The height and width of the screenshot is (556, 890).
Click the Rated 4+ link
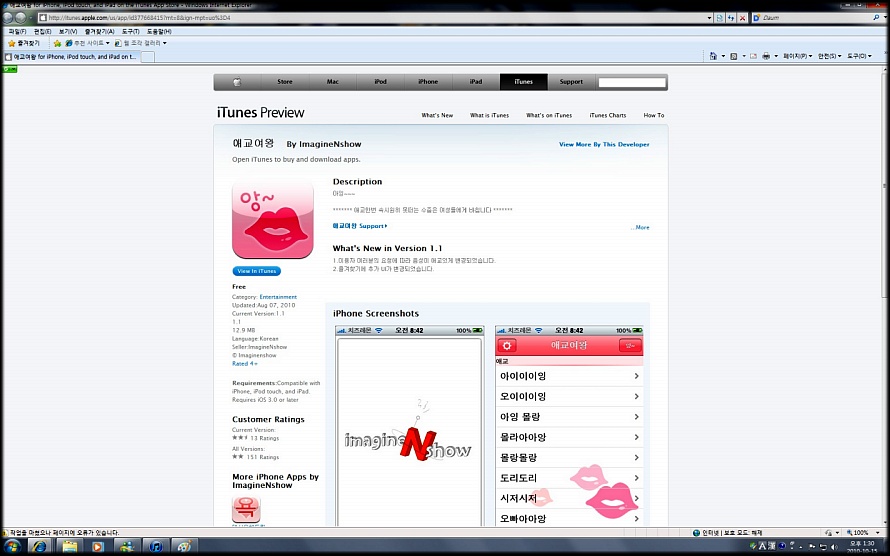(x=245, y=364)
